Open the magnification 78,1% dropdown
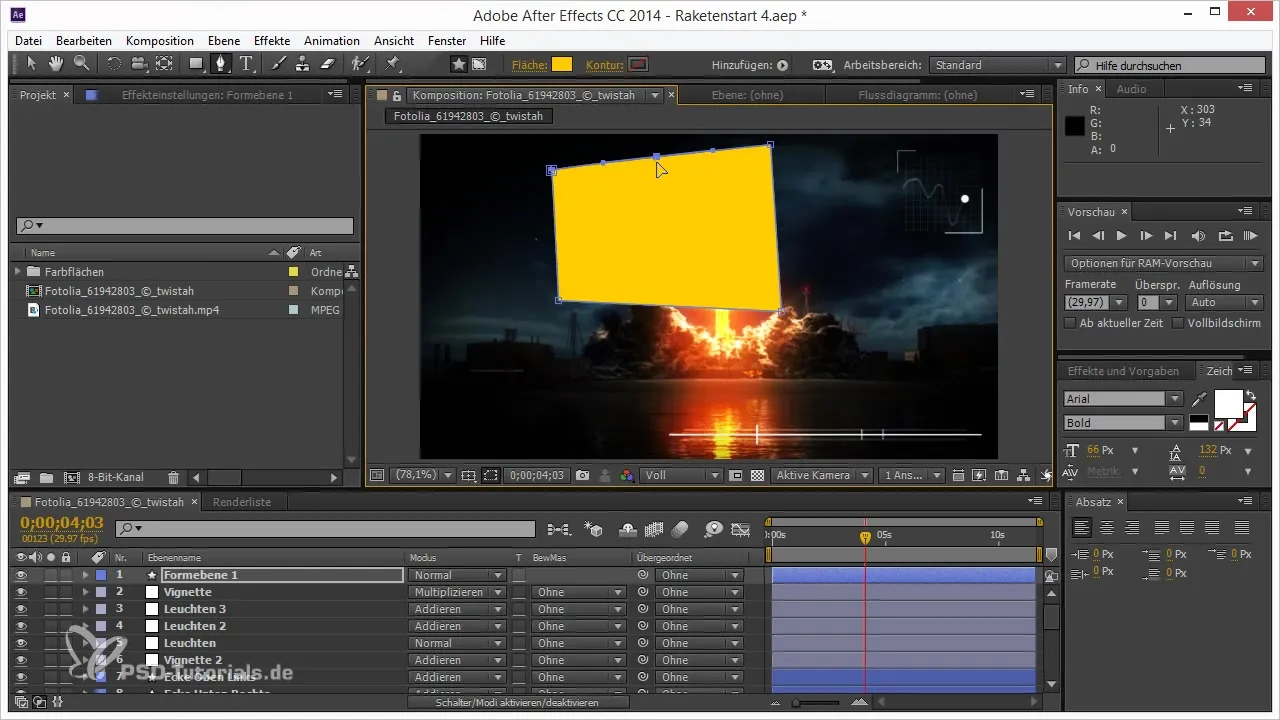1280x720 pixels. [x=423, y=475]
